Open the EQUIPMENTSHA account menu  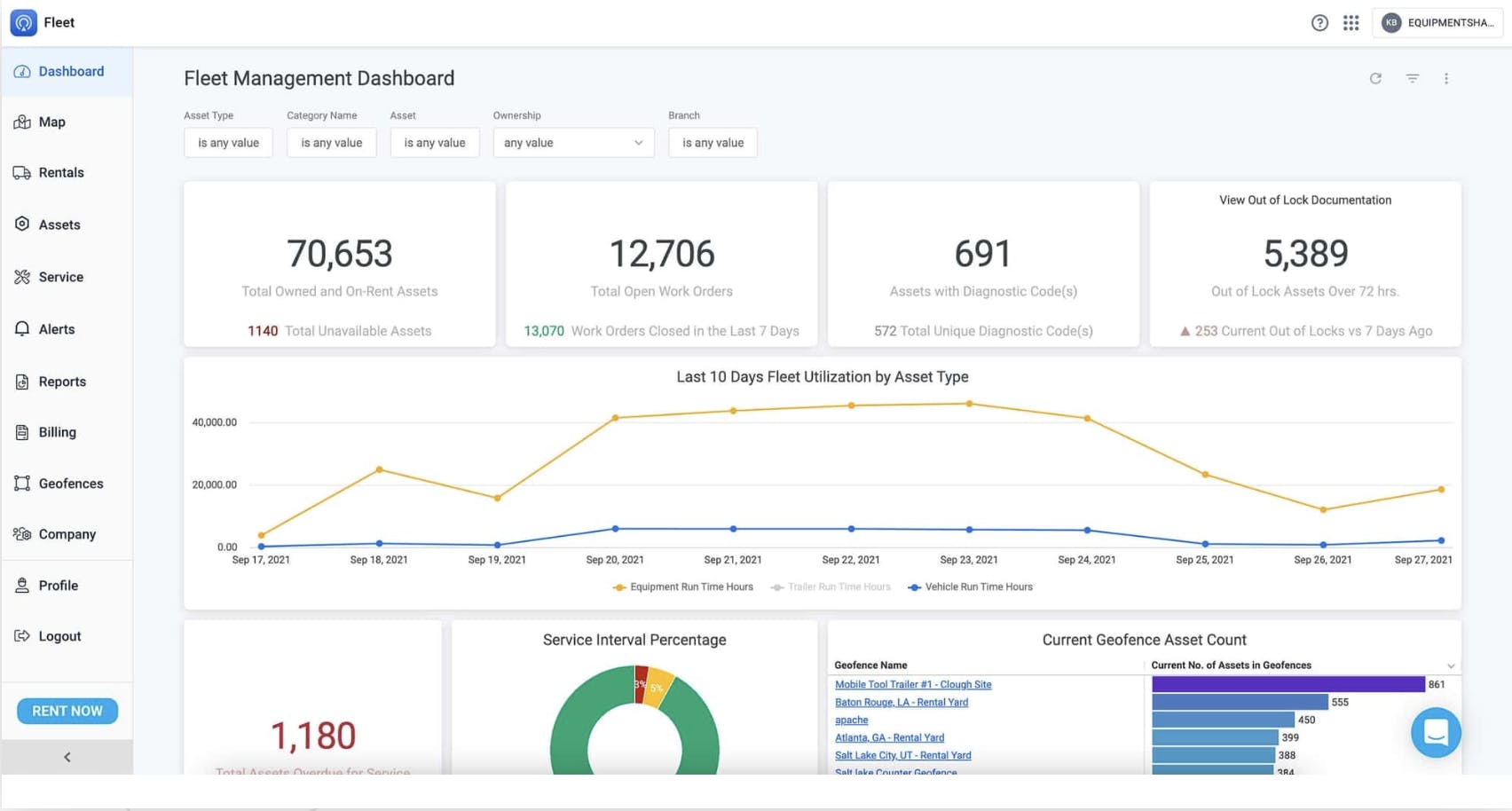(1437, 23)
